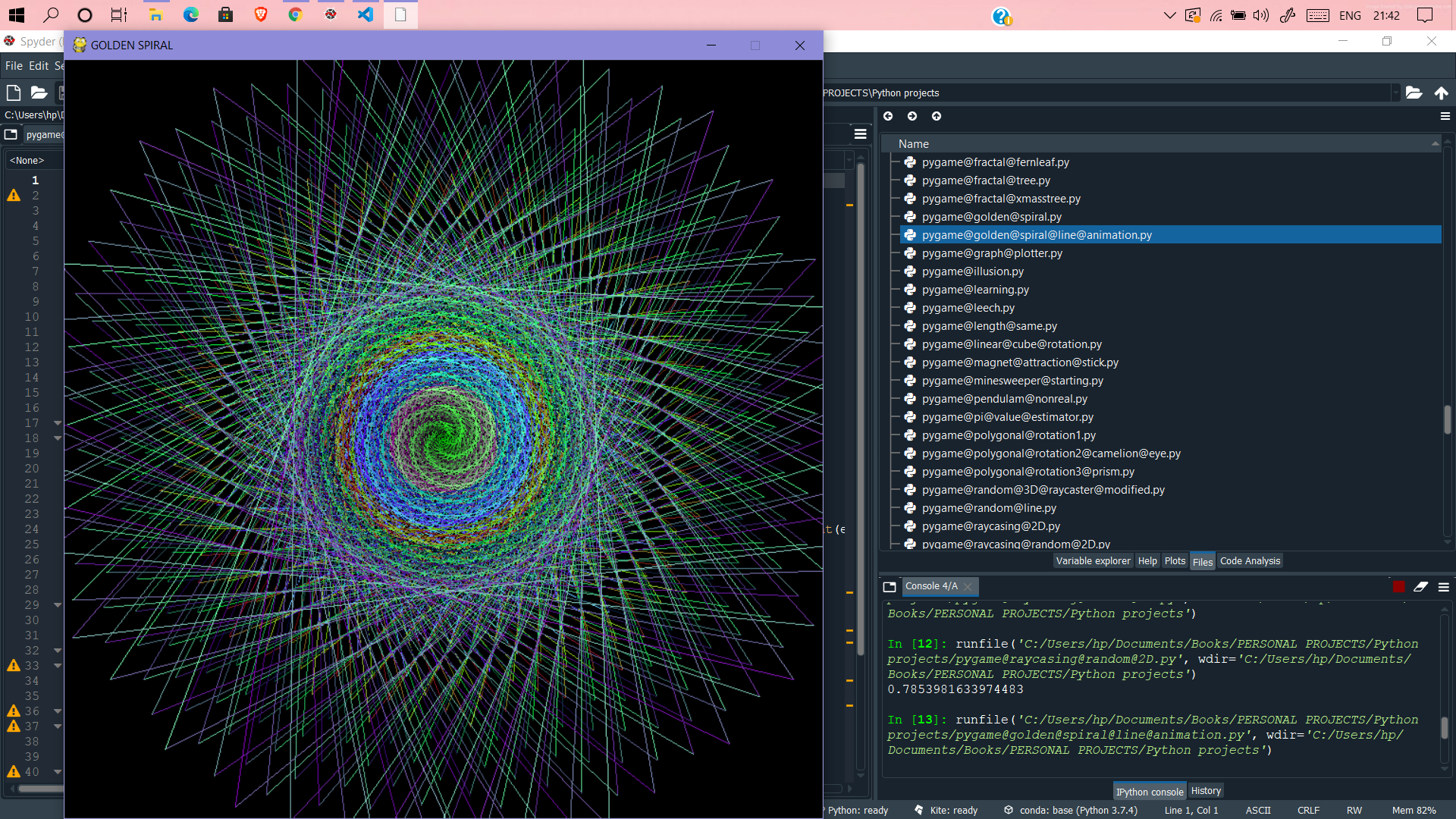This screenshot has height=819, width=1456.
Task: Open Microsoft Edge from the taskbar
Action: point(190,14)
